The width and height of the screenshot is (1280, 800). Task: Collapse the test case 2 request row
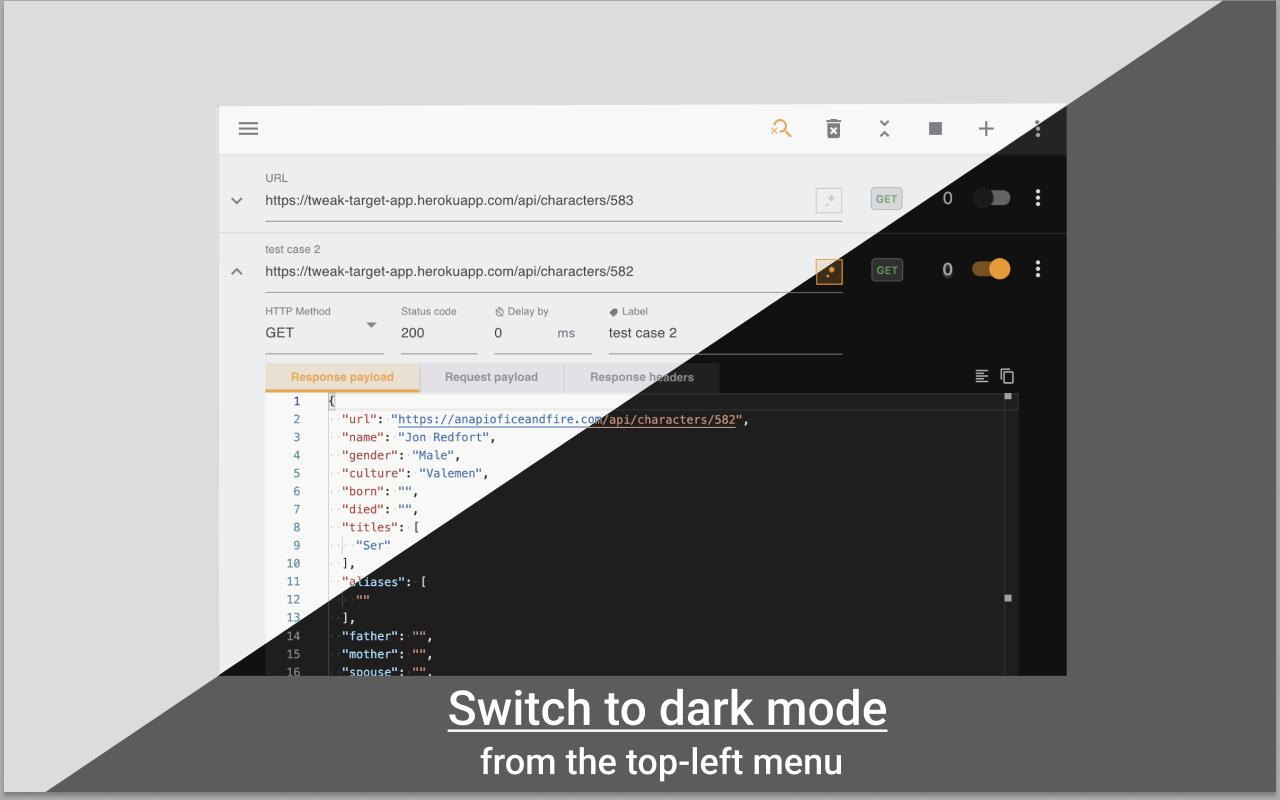(x=237, y=271)
